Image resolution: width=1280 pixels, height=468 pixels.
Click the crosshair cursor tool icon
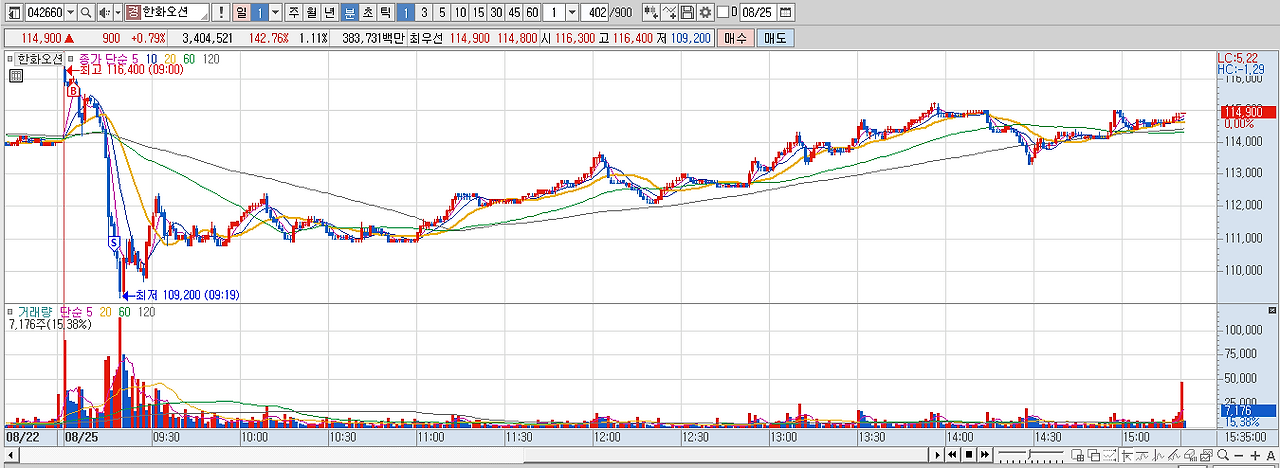pos(1127,455)
